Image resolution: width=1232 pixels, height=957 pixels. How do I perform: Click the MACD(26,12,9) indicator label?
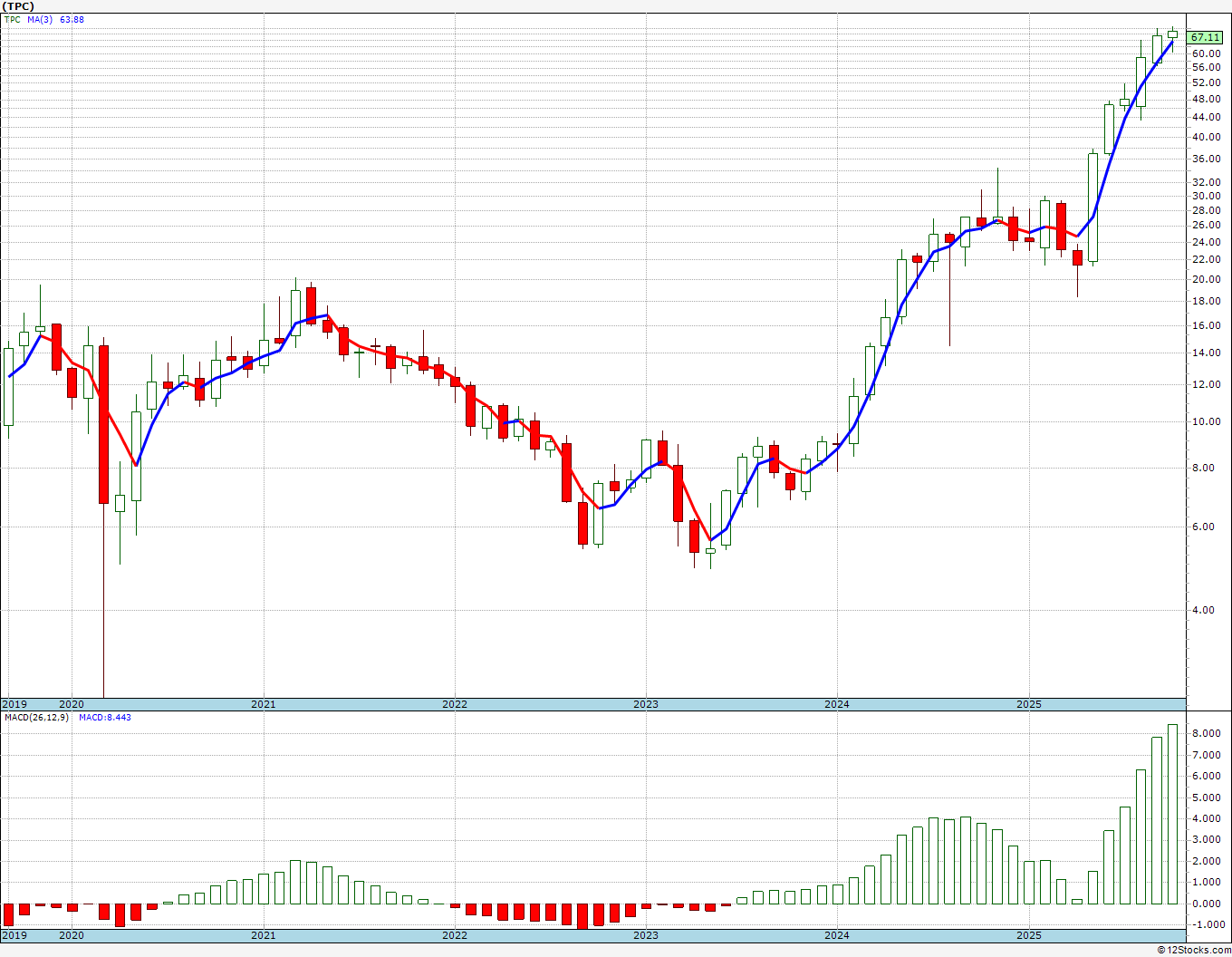[34, 718]
